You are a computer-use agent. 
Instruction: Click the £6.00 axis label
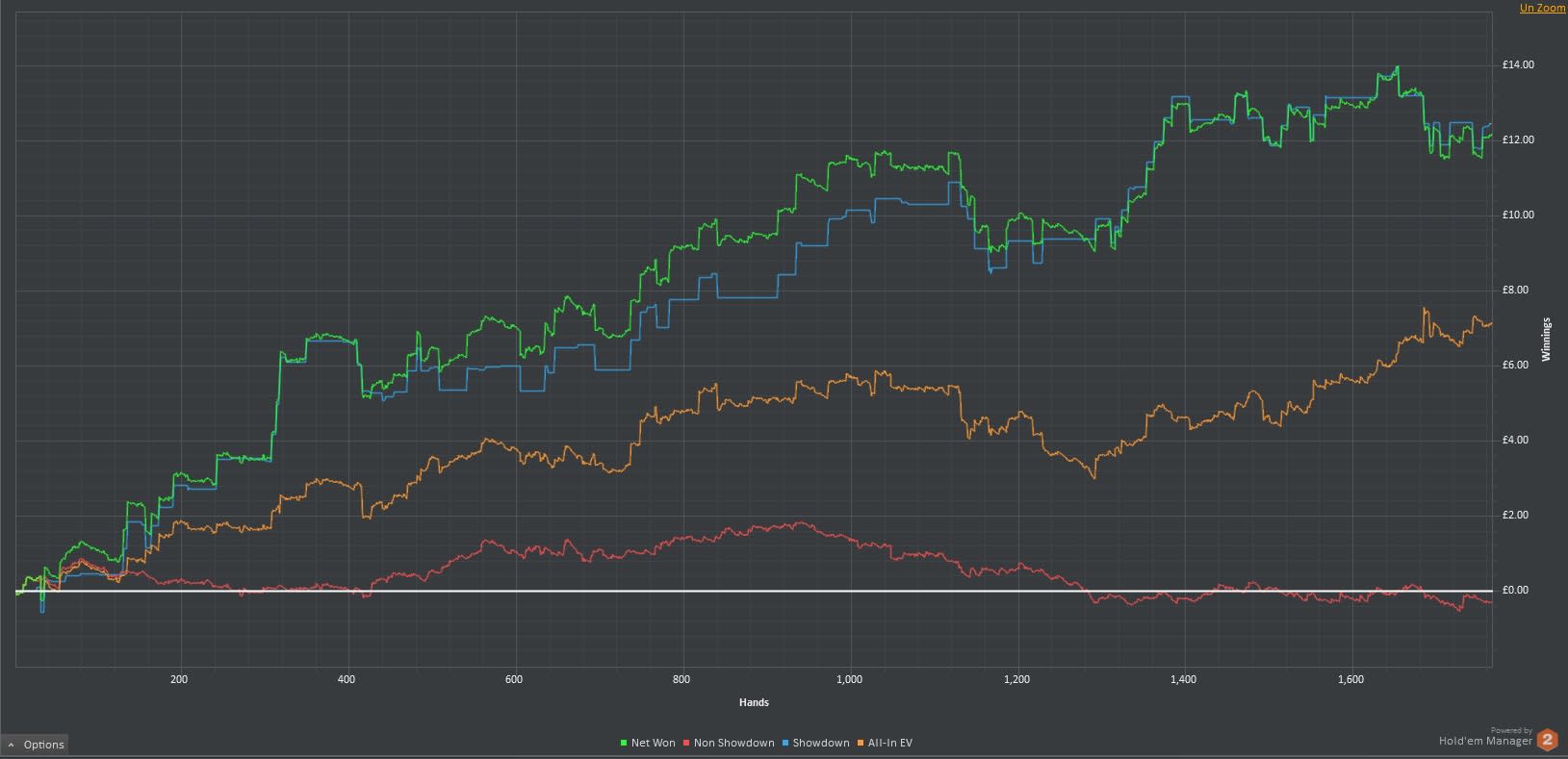click(x=1516, y=366)
